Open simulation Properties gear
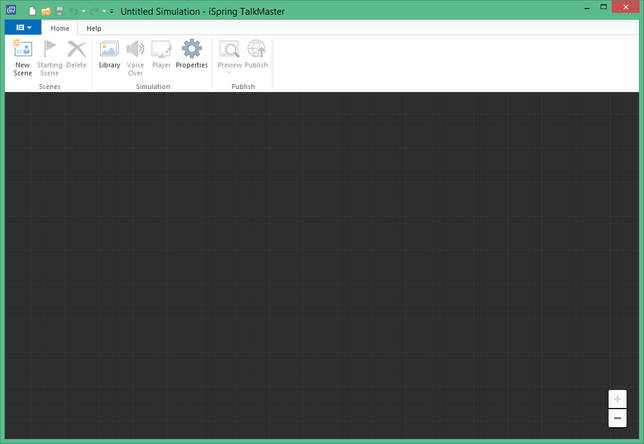 [x=192, y=54]
